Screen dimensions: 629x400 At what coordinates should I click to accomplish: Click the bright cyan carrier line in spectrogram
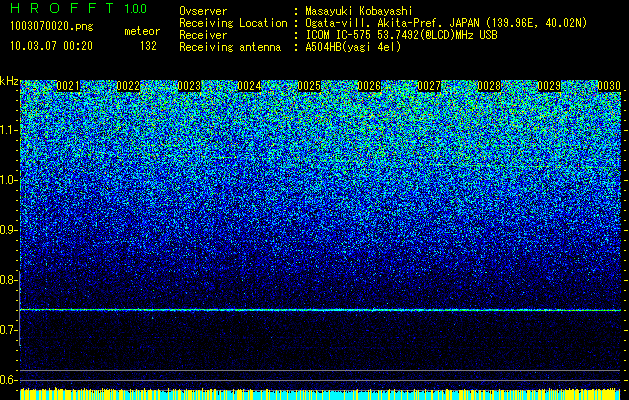tap(320, 310)
